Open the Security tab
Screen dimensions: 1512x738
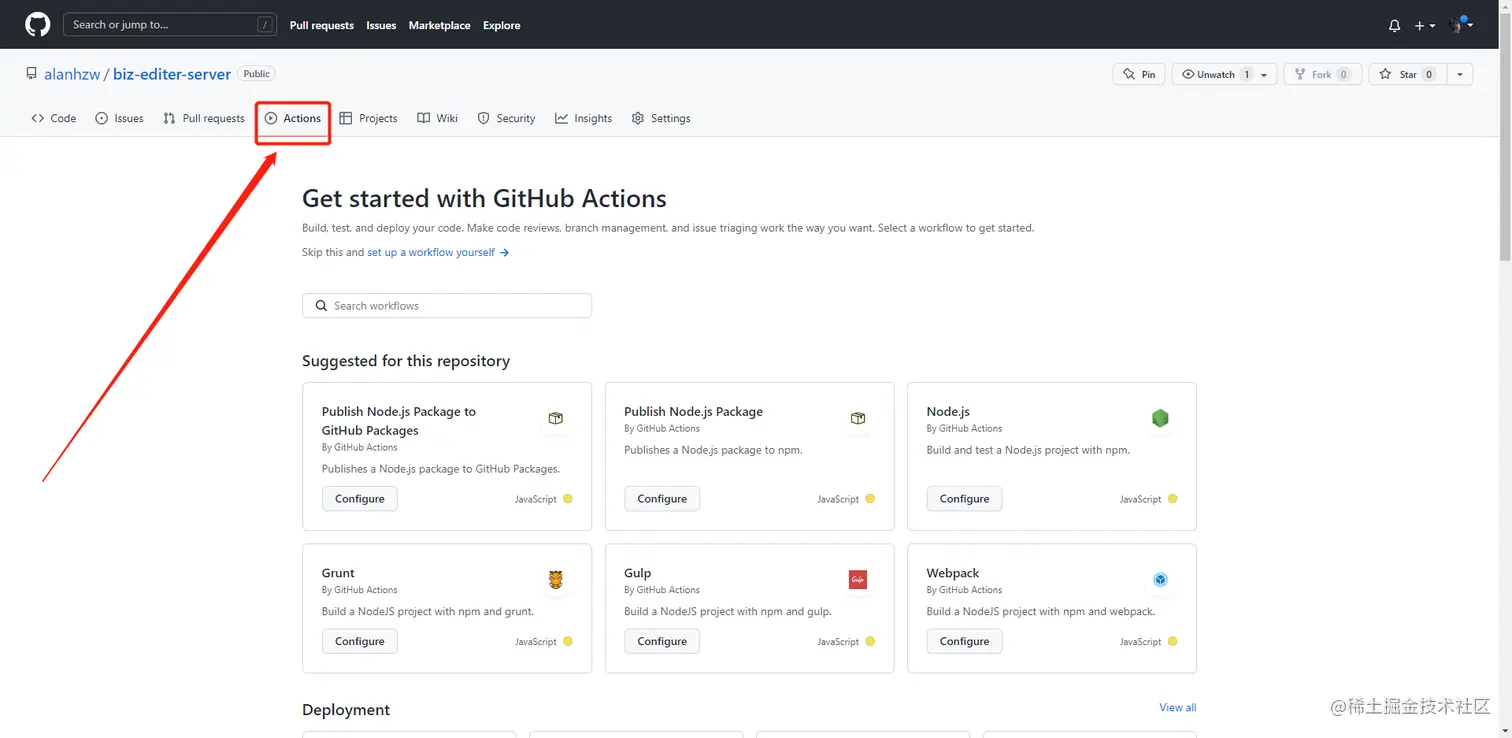coord(506,118)
